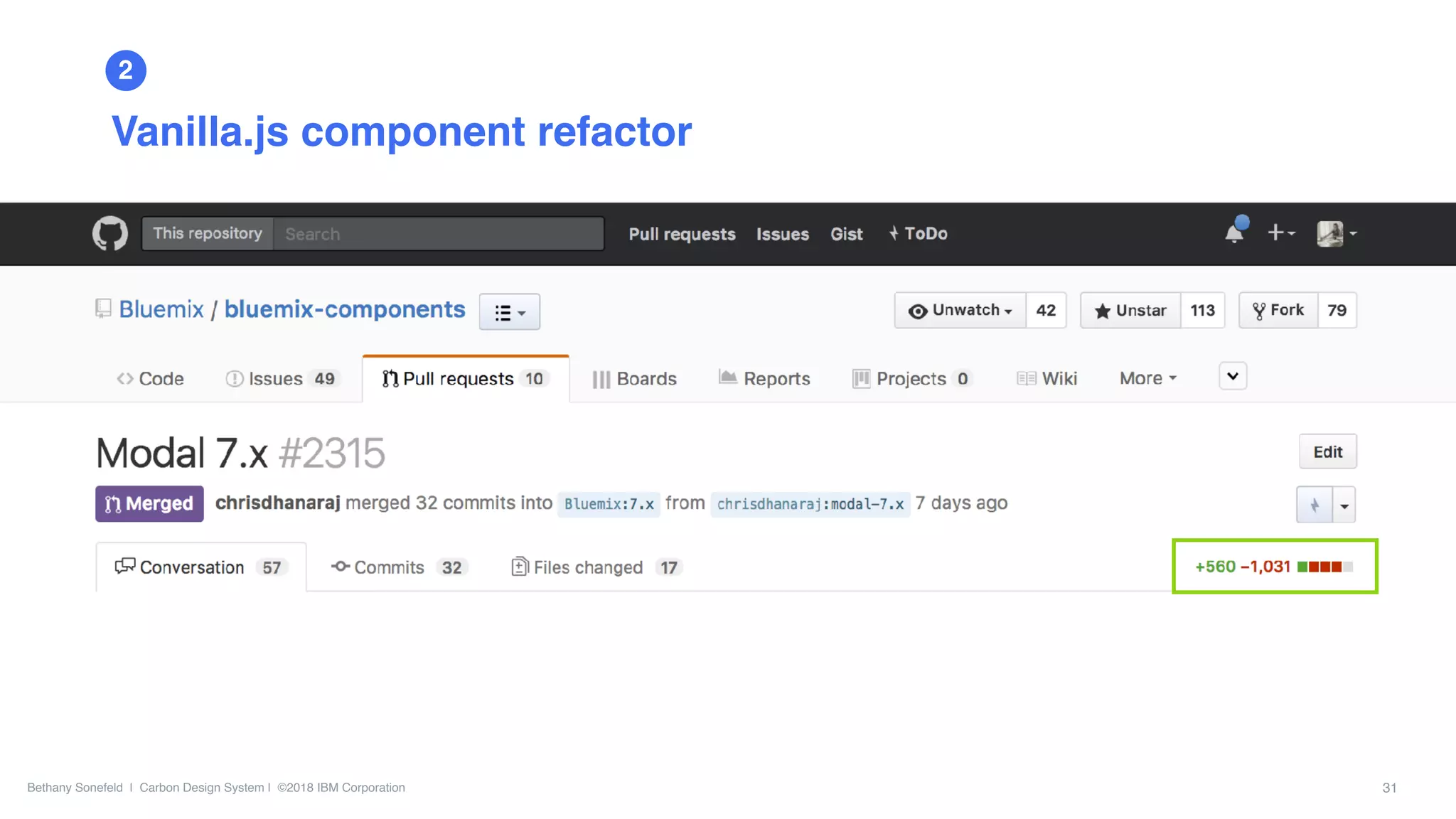This screenshot has width=1456, height=819.
Task: Open the GitHub Octocat home logo
Action: tap(110, 233)
